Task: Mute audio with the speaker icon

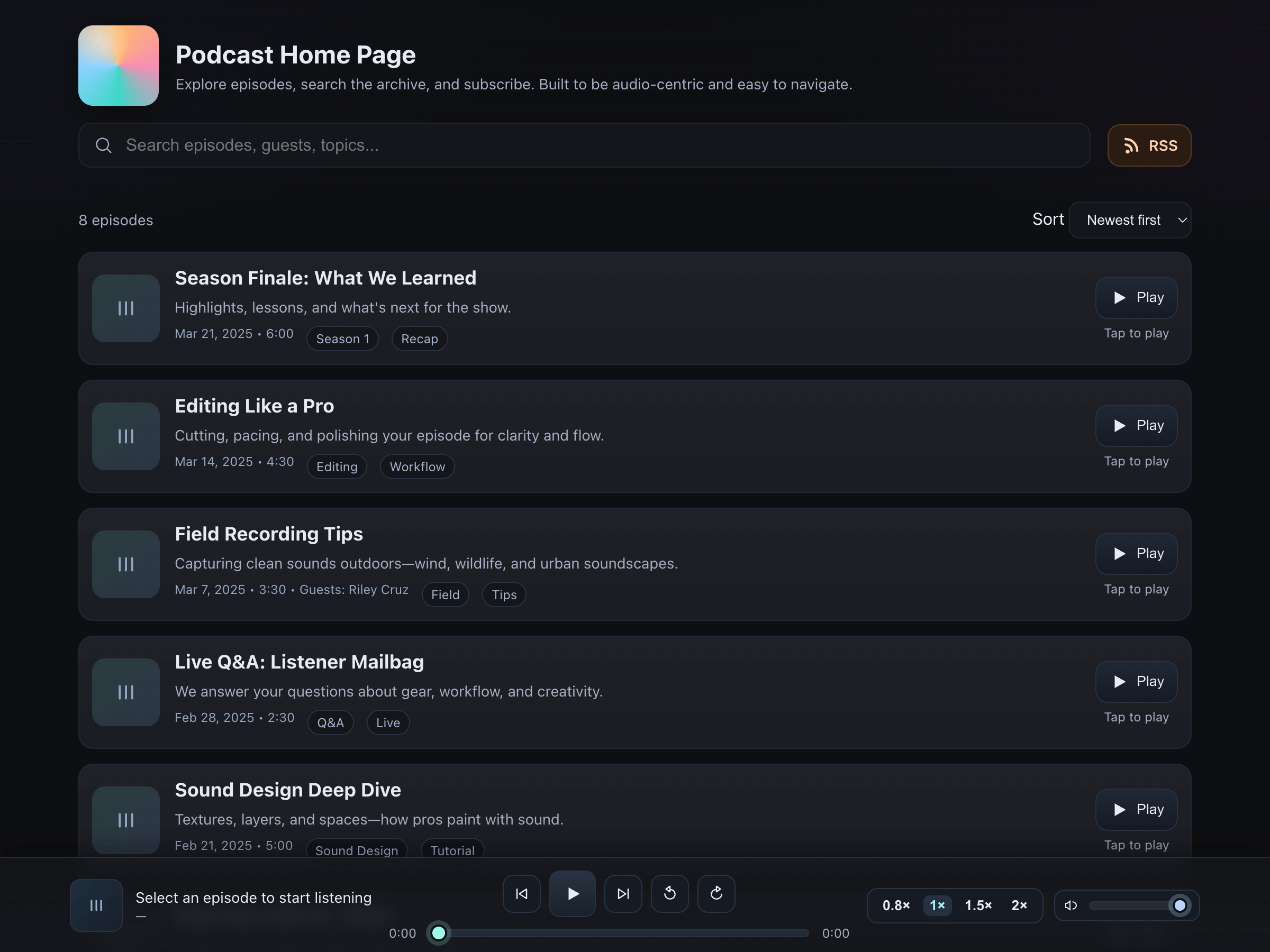Action: [1071, 905]
